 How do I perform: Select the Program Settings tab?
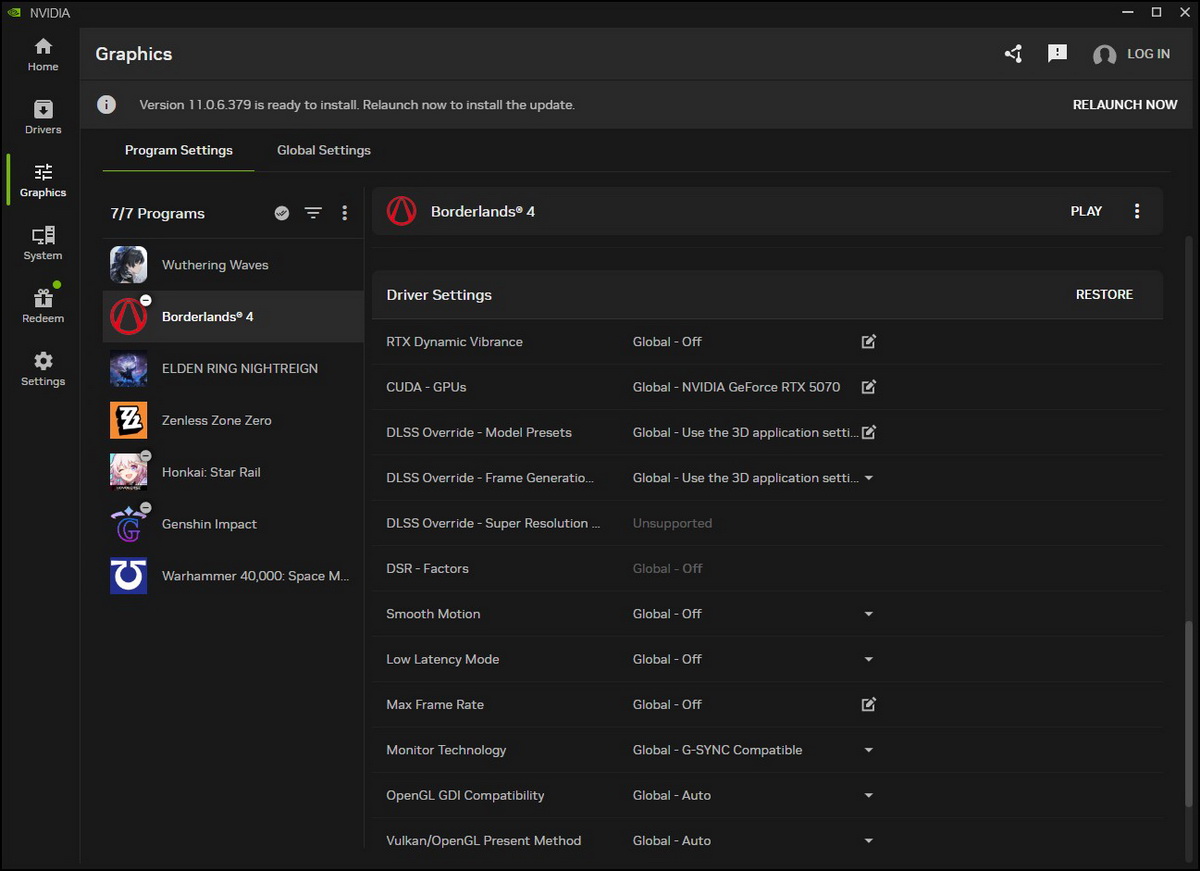tap(178, 150)
